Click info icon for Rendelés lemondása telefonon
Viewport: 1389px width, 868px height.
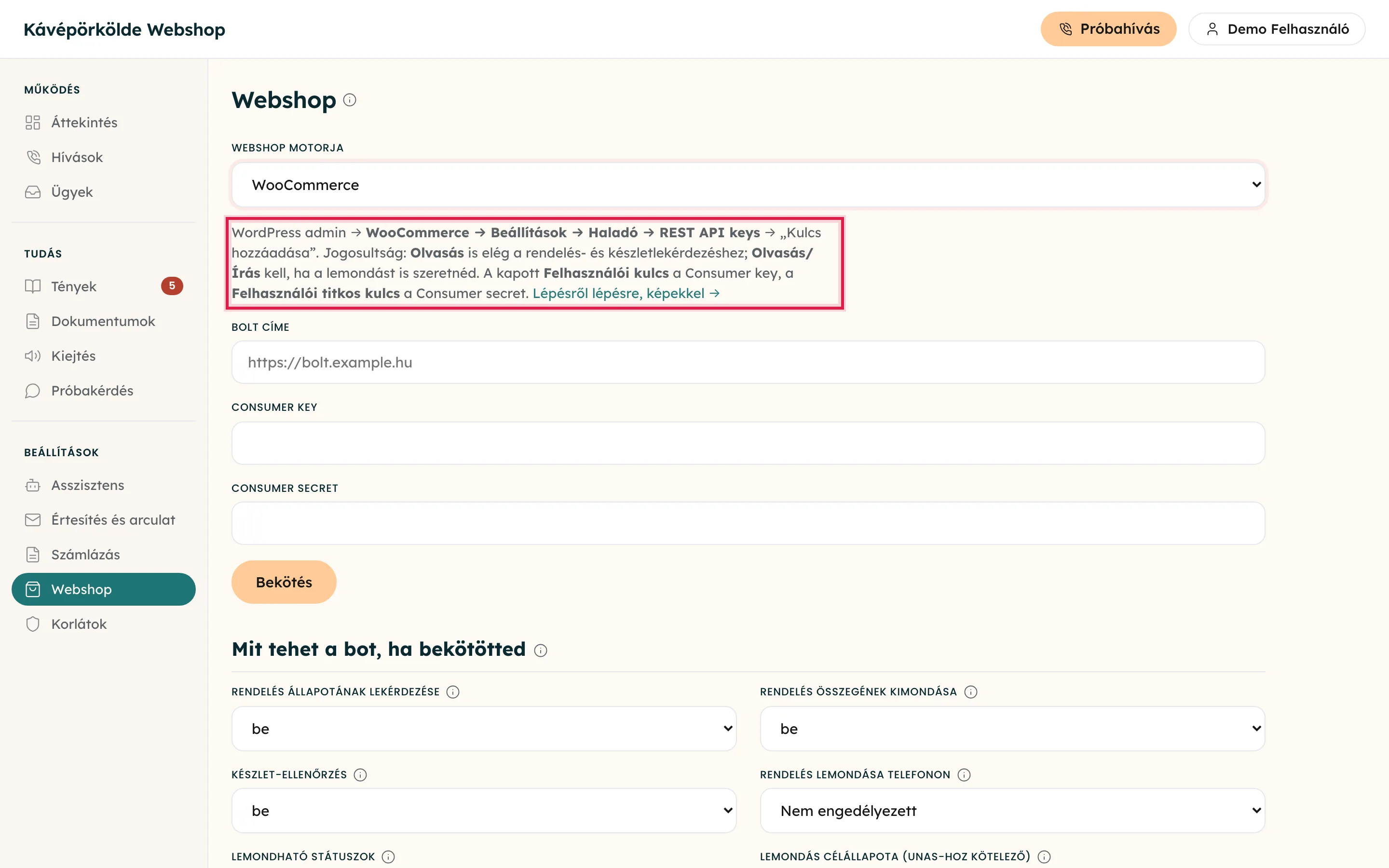pos(964,774)
